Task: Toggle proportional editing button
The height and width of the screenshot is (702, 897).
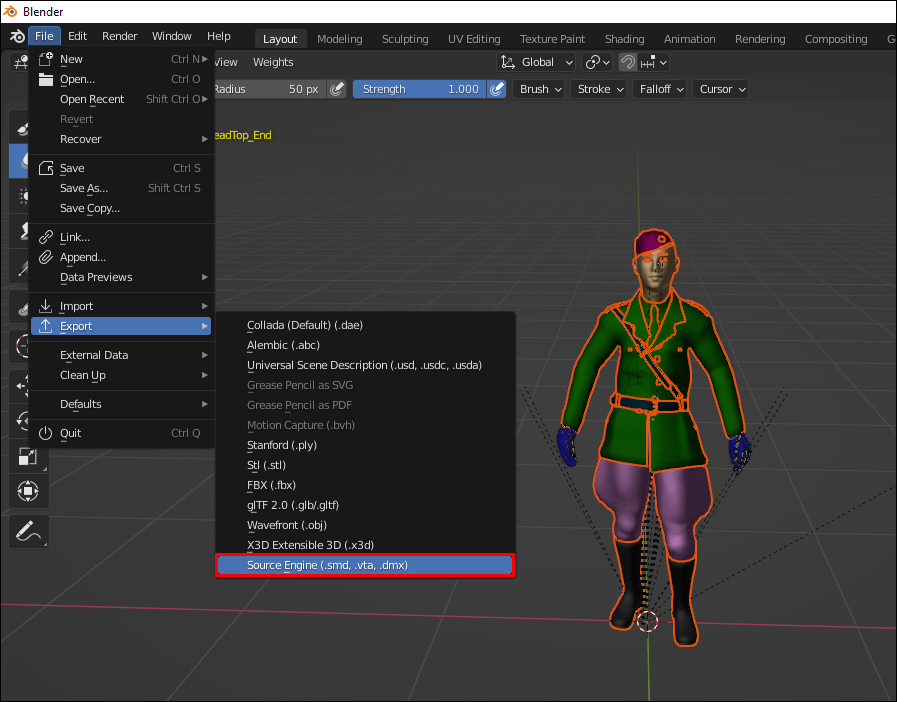Action: [x=627, y=62]
